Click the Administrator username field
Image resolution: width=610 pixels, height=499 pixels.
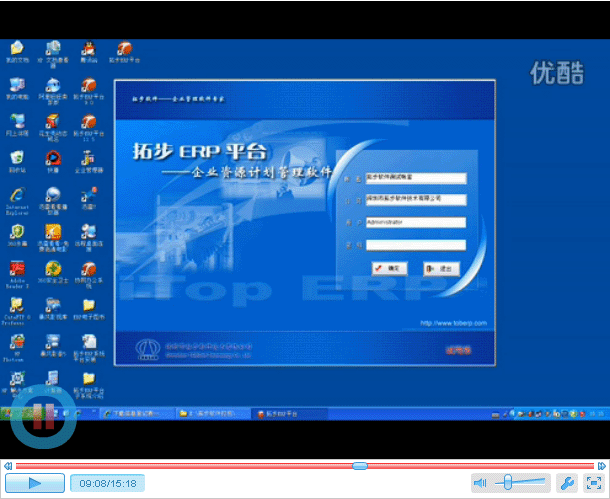[x=415, y=221]
